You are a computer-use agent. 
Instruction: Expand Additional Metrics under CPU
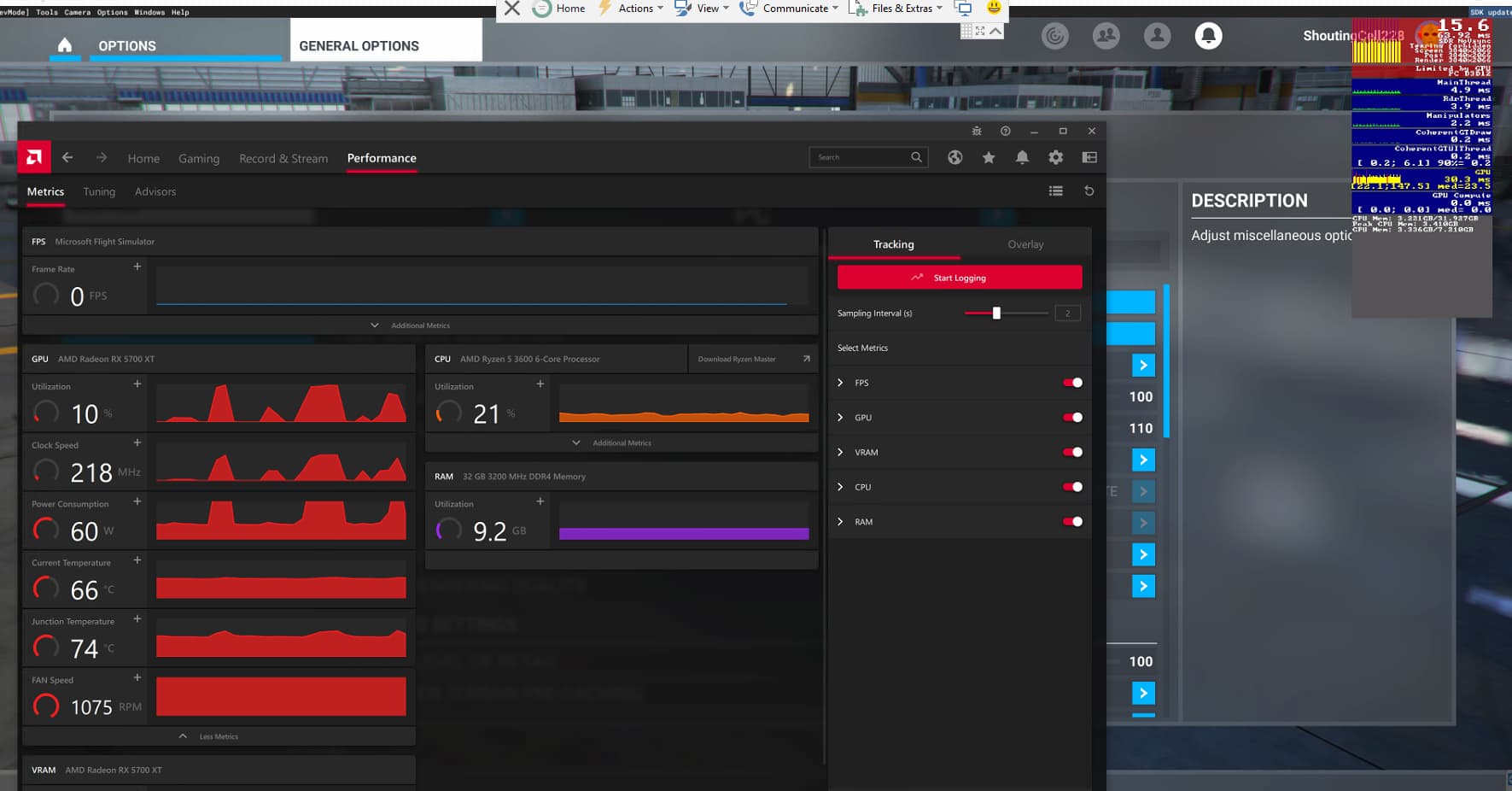[612, 442]
